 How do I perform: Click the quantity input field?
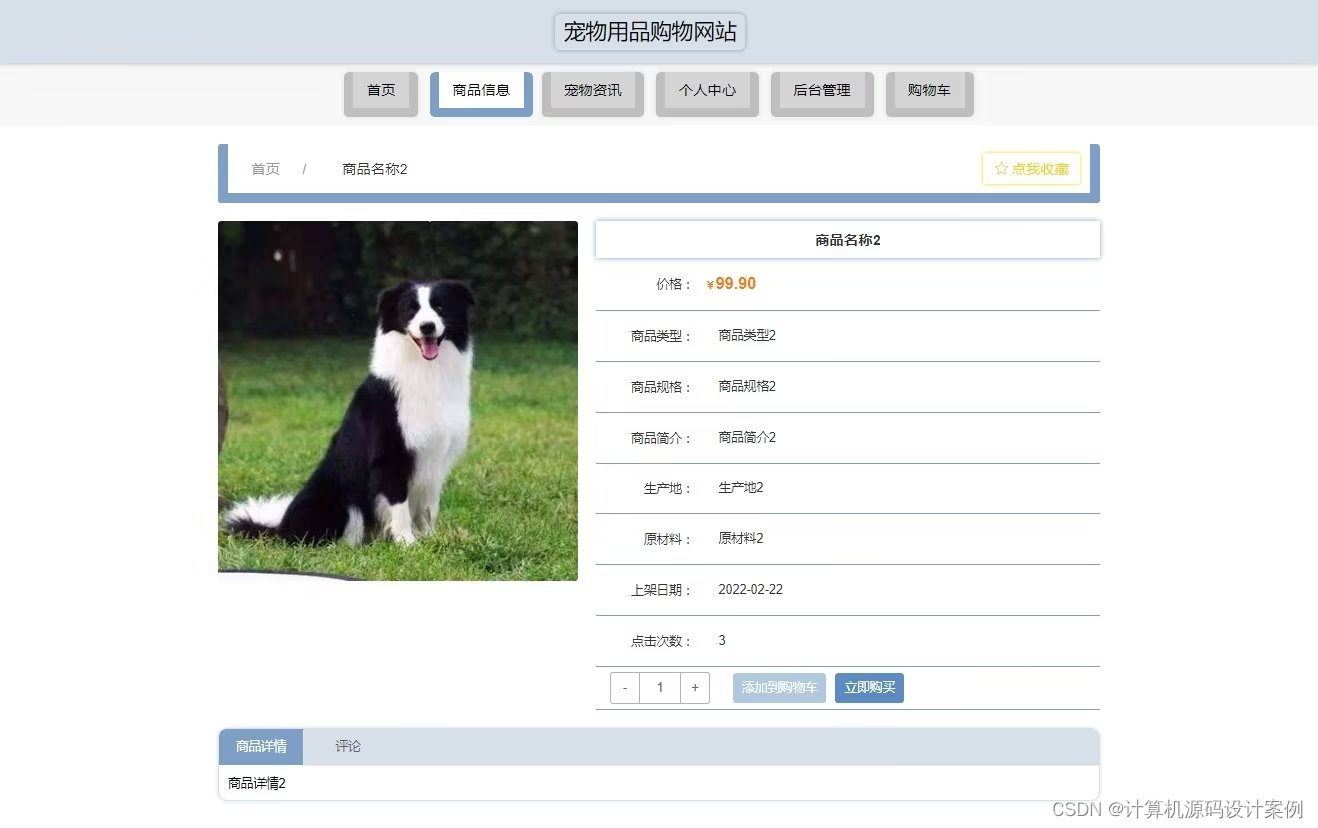[659, 687]
